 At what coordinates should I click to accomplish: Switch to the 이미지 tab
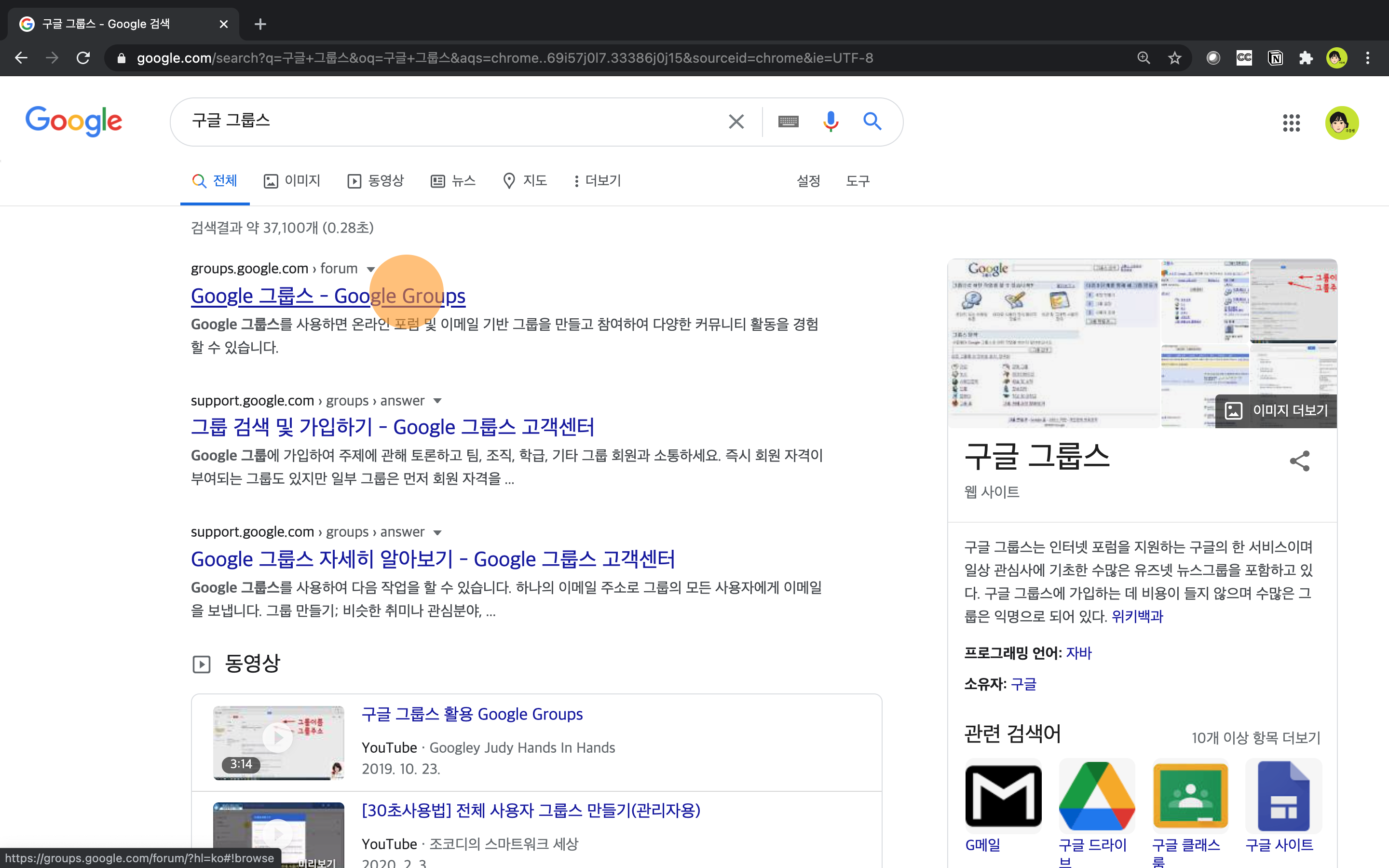pos(292,181)
